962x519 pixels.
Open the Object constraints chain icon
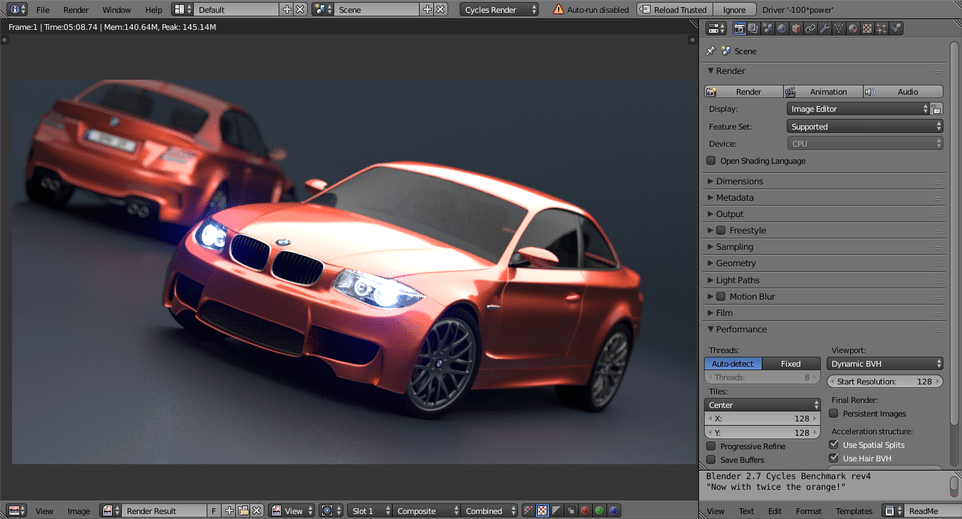810,28
